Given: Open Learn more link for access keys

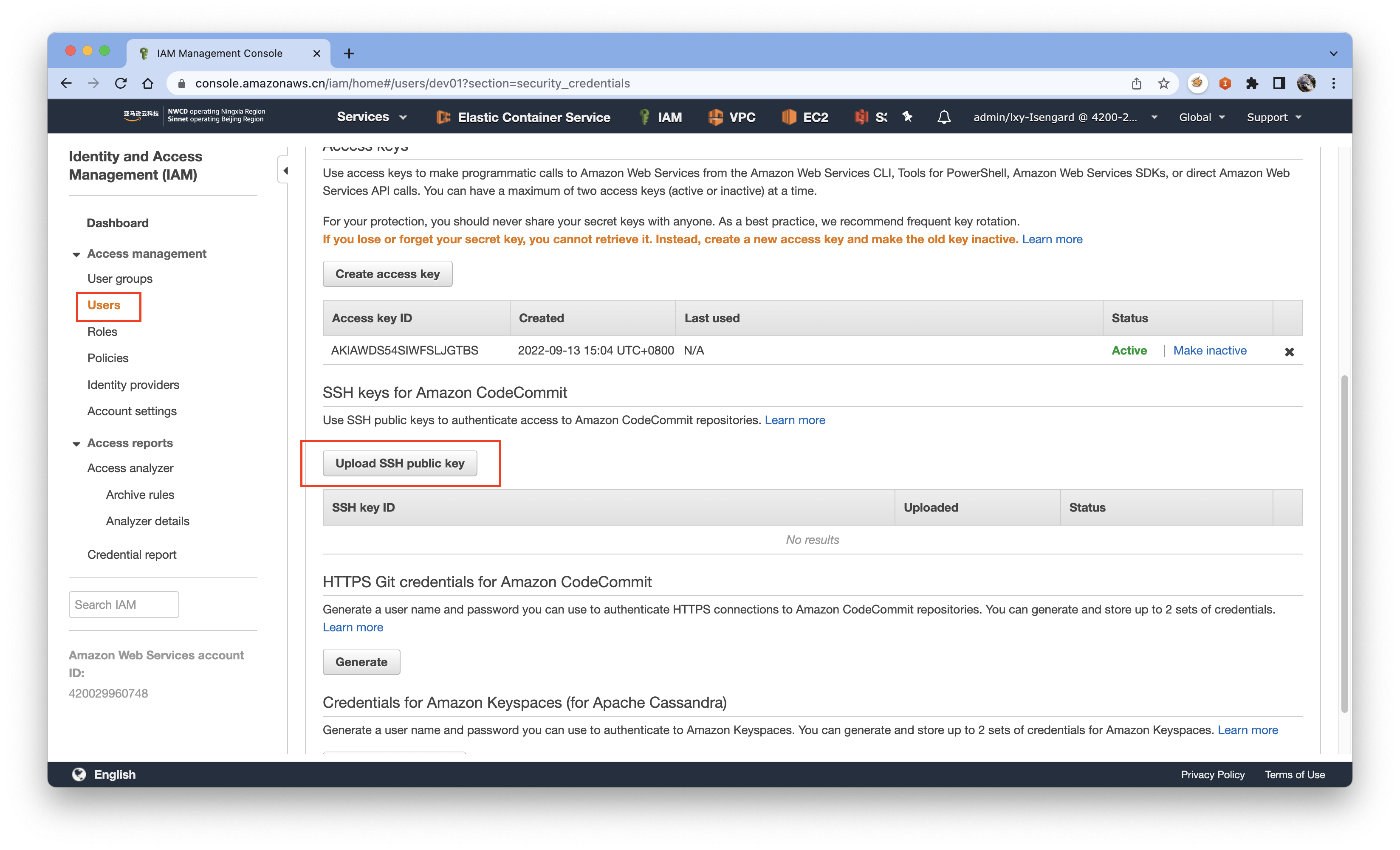Looking at the screenshot, I should pos(1052,239).
